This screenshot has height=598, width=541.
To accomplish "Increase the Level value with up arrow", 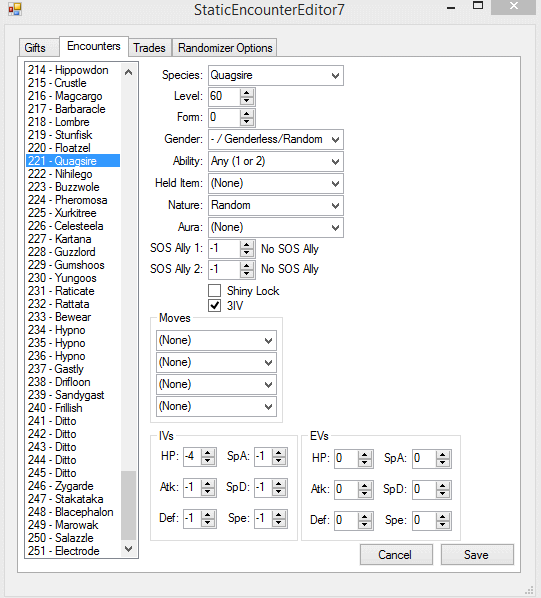I will click(247, 93).
